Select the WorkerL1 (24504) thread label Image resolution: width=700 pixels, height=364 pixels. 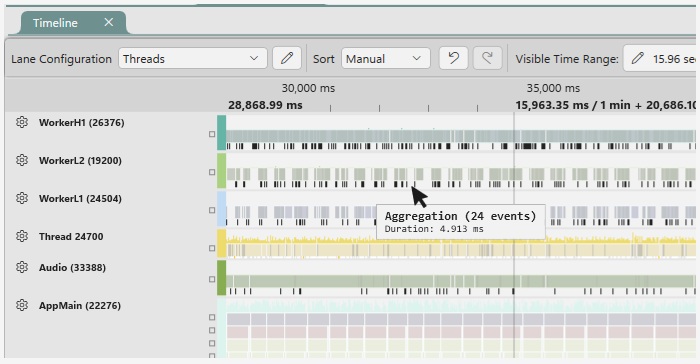(80, 198)
